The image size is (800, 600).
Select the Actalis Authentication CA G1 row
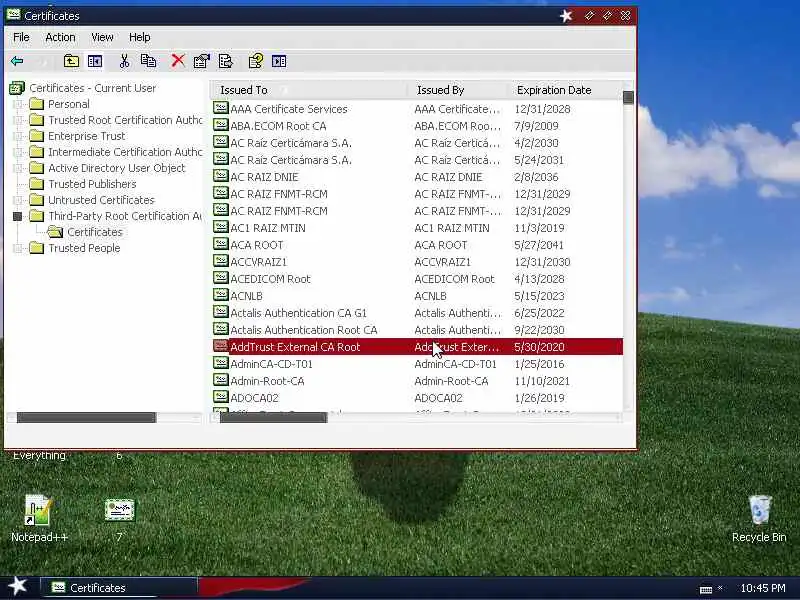417,313
